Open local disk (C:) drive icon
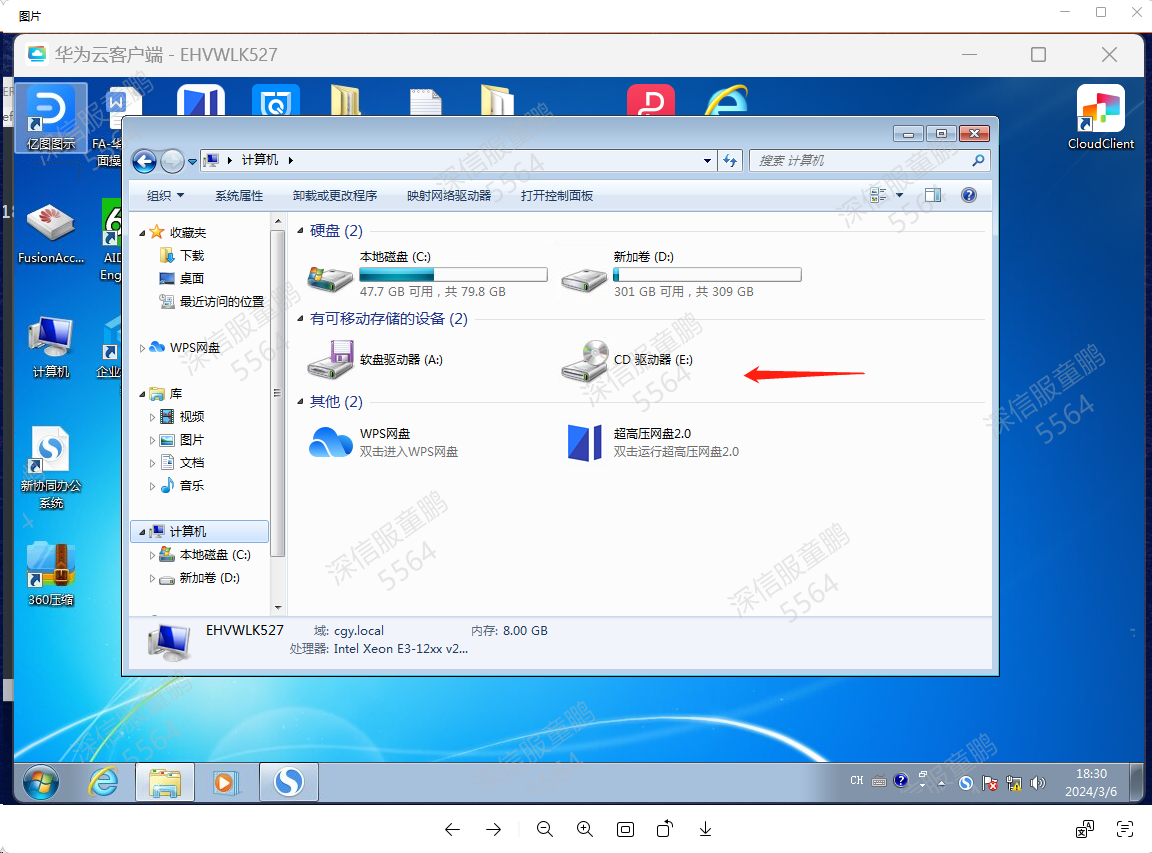Image resolution: width=1152 pixels, height=853 pixels. (x=331, y=277)
